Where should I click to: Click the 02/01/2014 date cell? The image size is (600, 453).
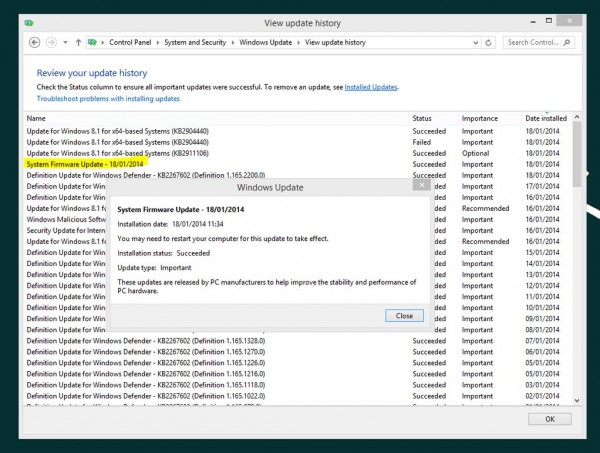coord(542,396)
